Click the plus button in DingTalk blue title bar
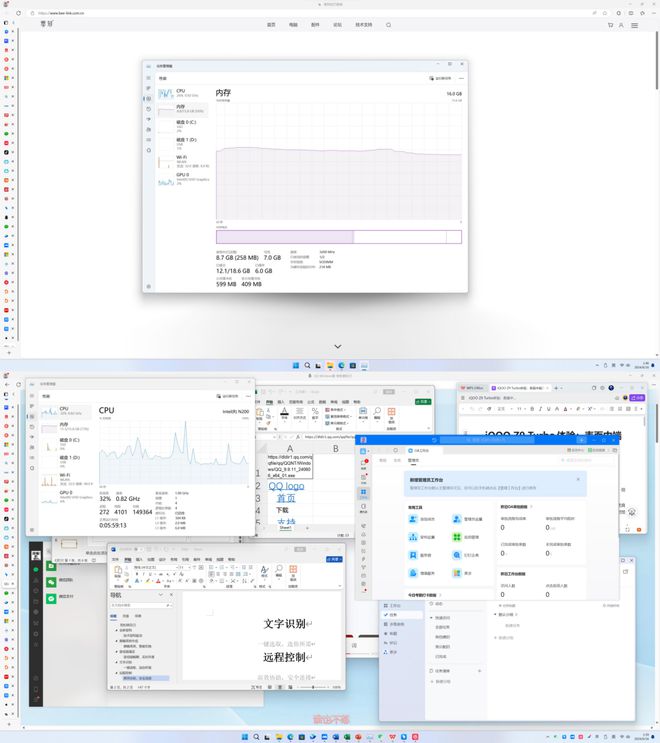 582,440
